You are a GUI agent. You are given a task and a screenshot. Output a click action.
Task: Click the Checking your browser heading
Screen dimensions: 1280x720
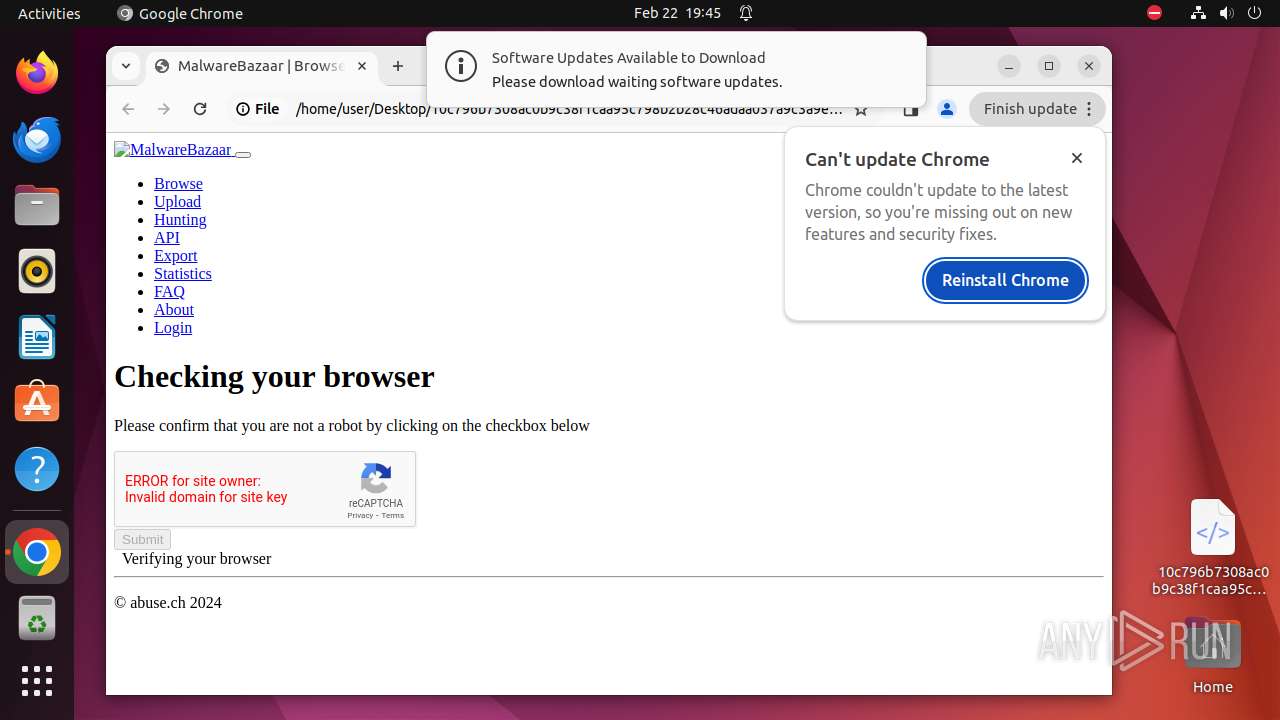pos(274,376)
